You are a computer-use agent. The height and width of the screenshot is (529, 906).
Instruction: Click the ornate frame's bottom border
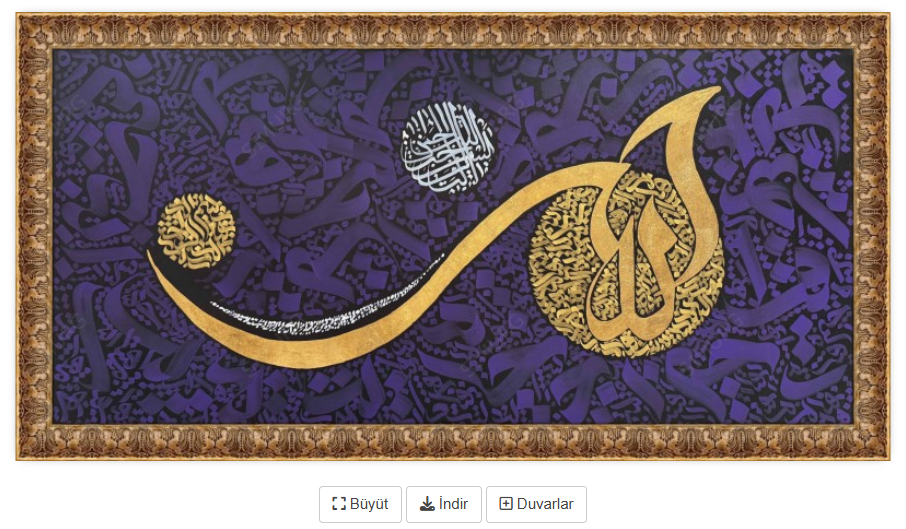point(453,442)
